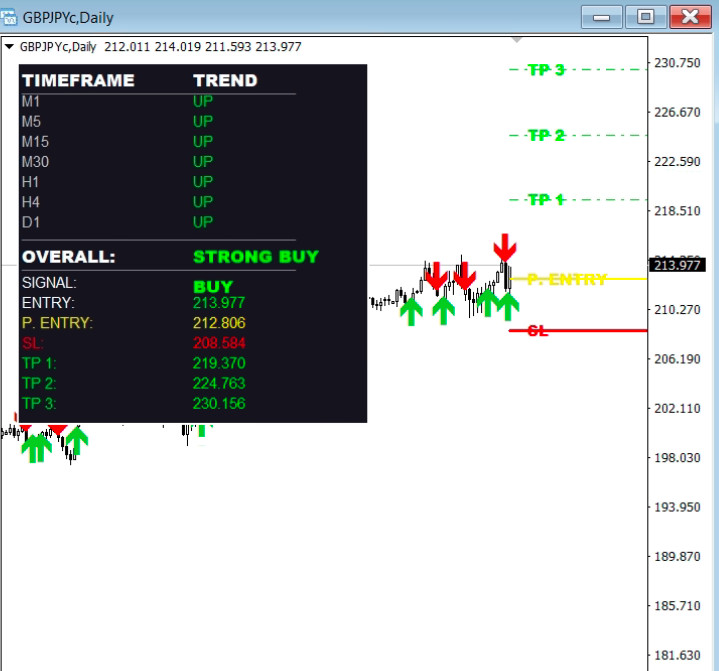Screen dimensions: 719x671
Task: Select the TP 2 level label
Action: click(547, 136)
